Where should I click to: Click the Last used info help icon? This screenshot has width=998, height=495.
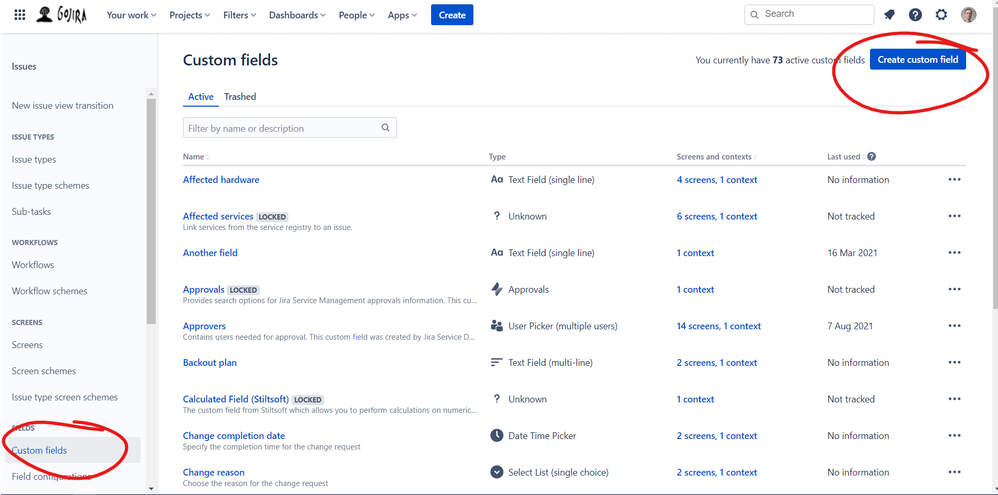pyautogui.click(x=871, y=157)
